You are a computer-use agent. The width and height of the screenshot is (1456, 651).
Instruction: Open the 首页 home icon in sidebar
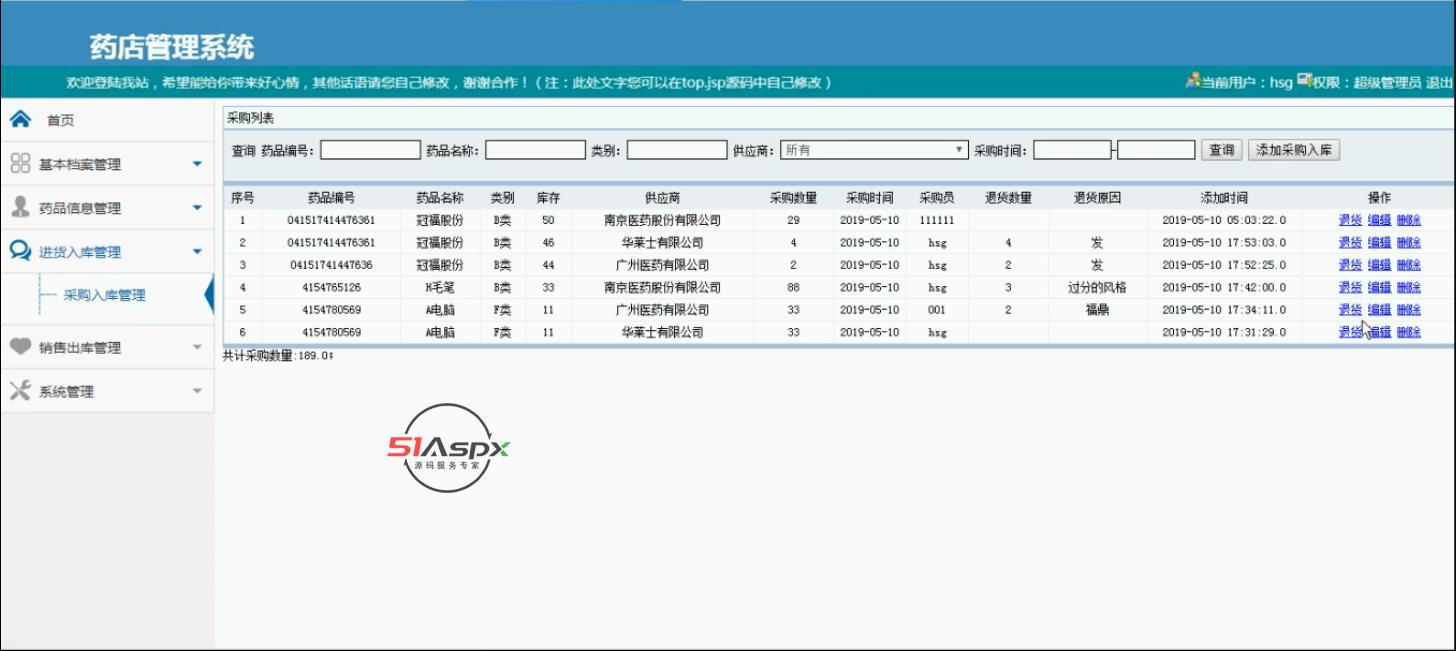pos(20,119)
